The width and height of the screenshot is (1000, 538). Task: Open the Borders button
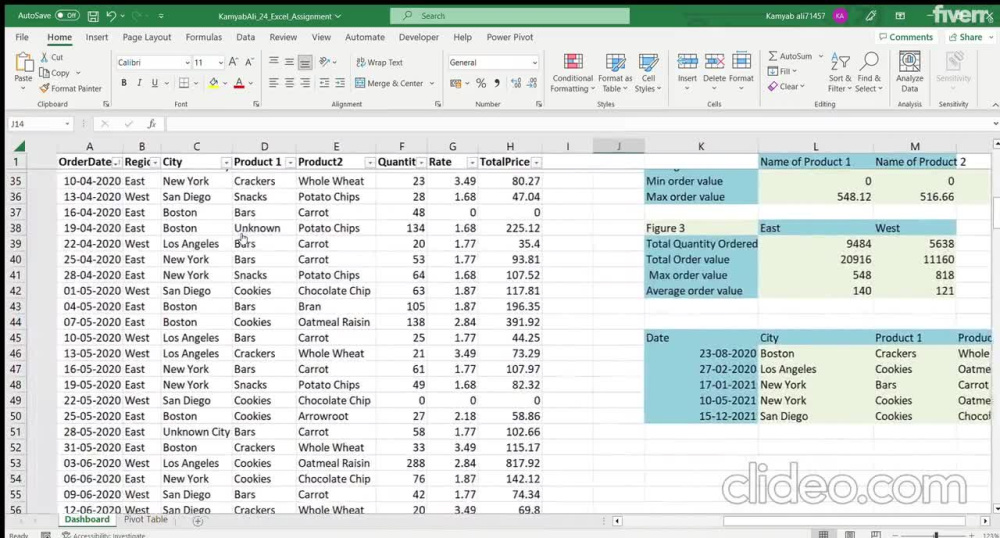(184, 83)
